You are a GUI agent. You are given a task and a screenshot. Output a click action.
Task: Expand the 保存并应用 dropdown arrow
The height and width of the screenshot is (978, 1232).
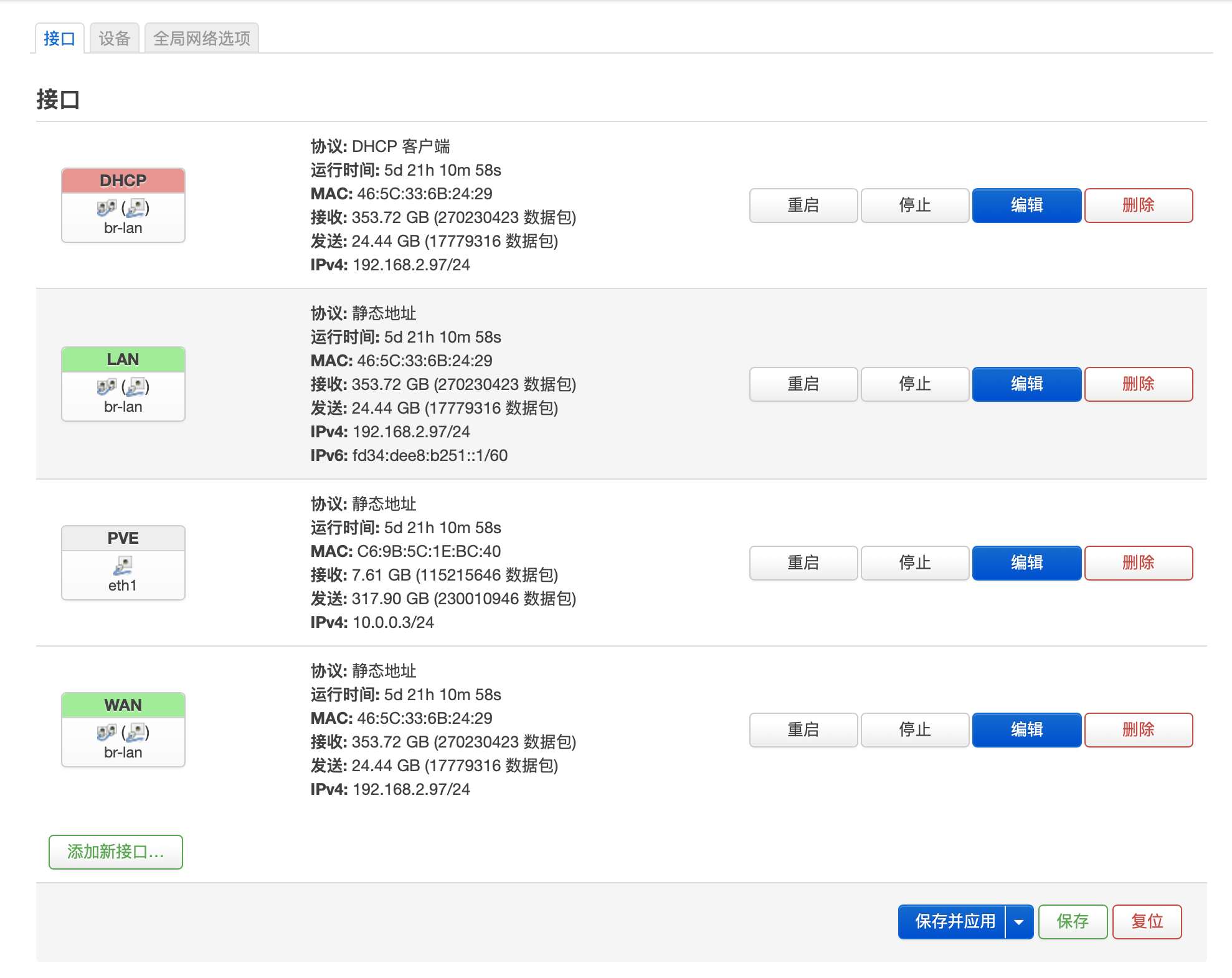[1019, 921]
